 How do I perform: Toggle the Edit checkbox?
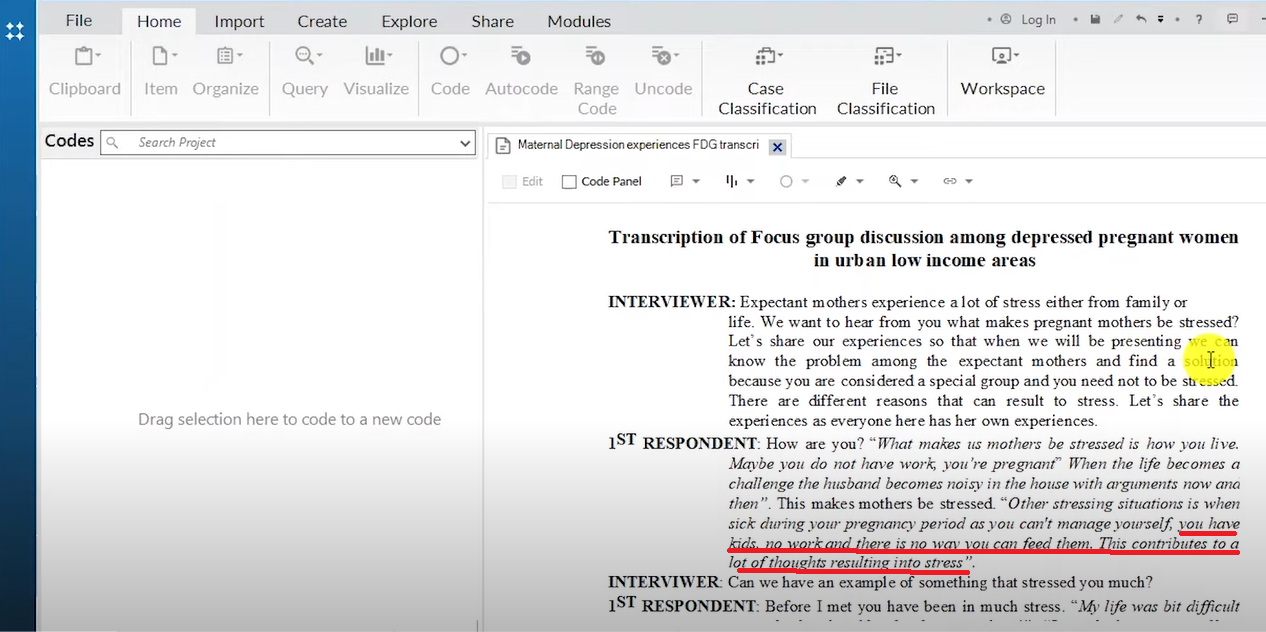(x=509, y=182)
